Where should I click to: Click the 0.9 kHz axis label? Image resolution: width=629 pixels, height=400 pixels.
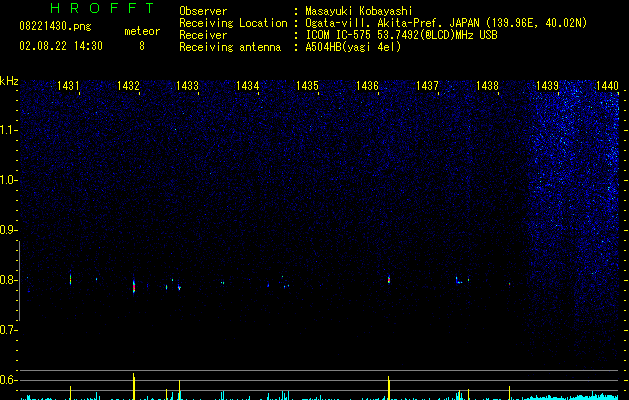[8, 230]
